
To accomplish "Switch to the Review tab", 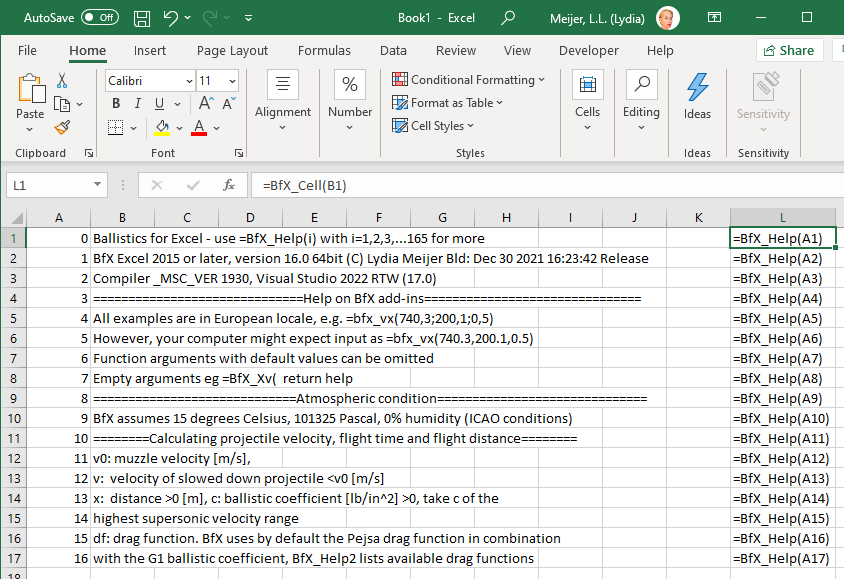I will (x=456, y=51).
